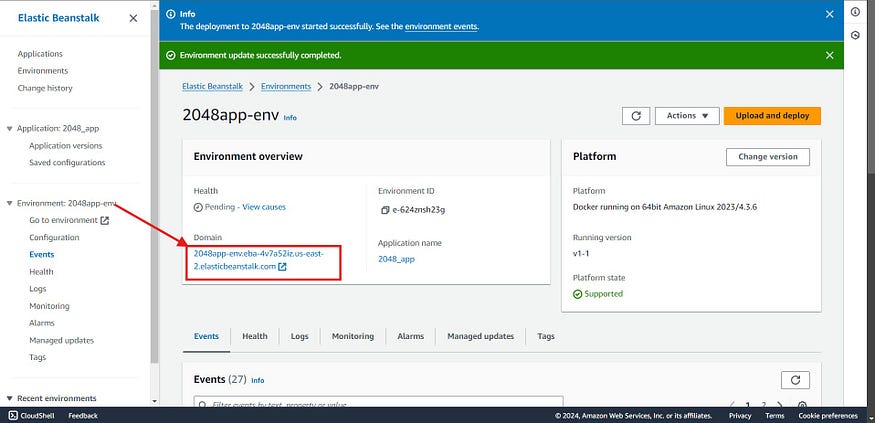Click Go to environment sidebar link
Screen dimensions: 875x423
(69, 220)
